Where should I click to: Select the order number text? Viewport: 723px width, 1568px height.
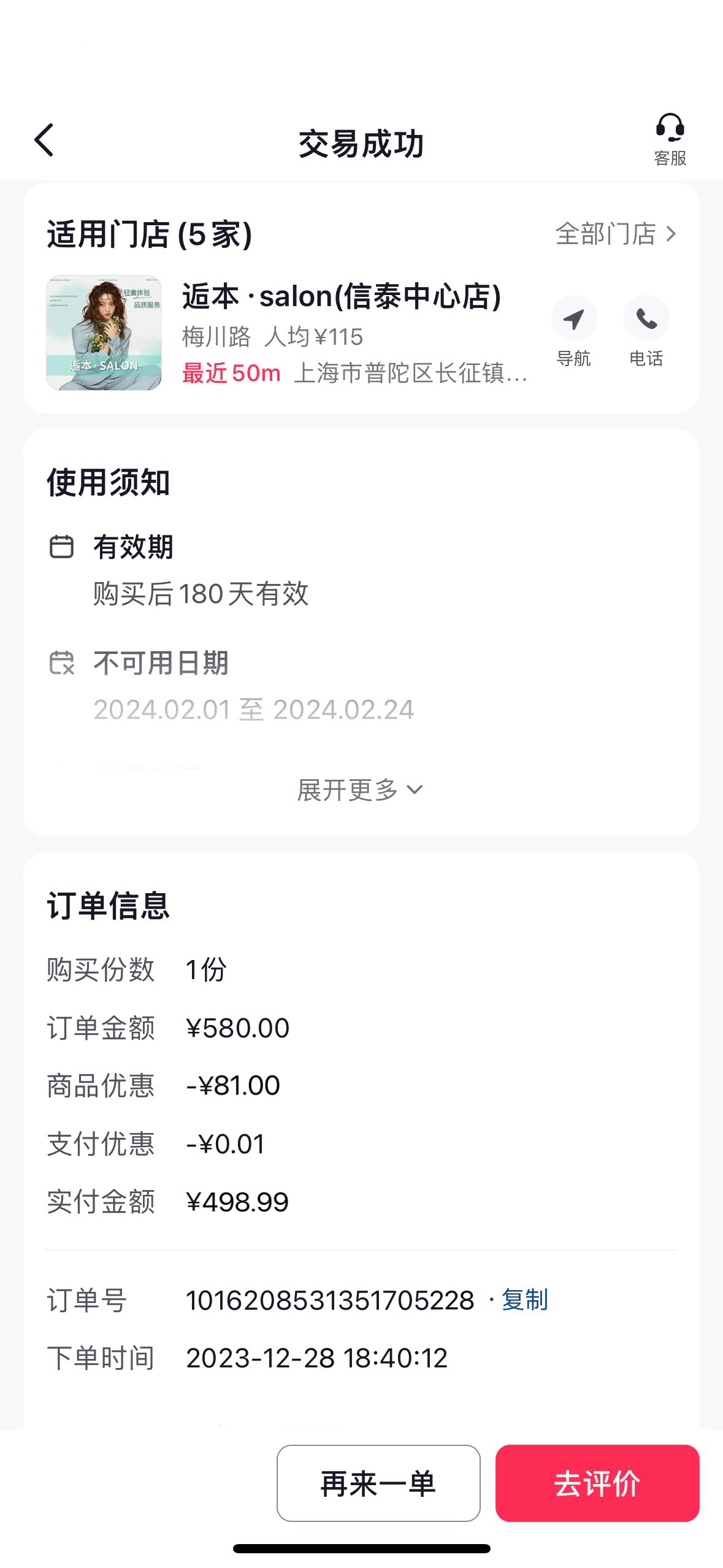[330, 1301]
